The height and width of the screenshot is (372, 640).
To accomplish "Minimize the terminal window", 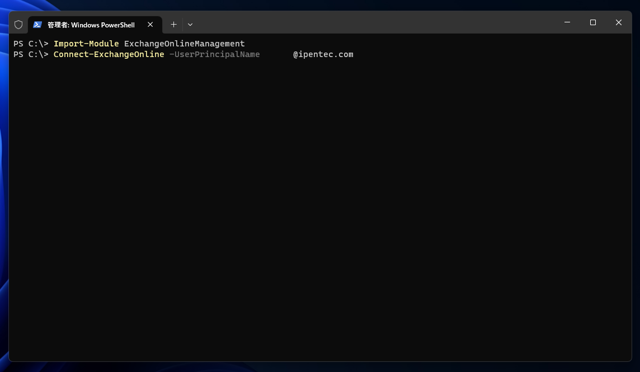I will tap(567, 22).
